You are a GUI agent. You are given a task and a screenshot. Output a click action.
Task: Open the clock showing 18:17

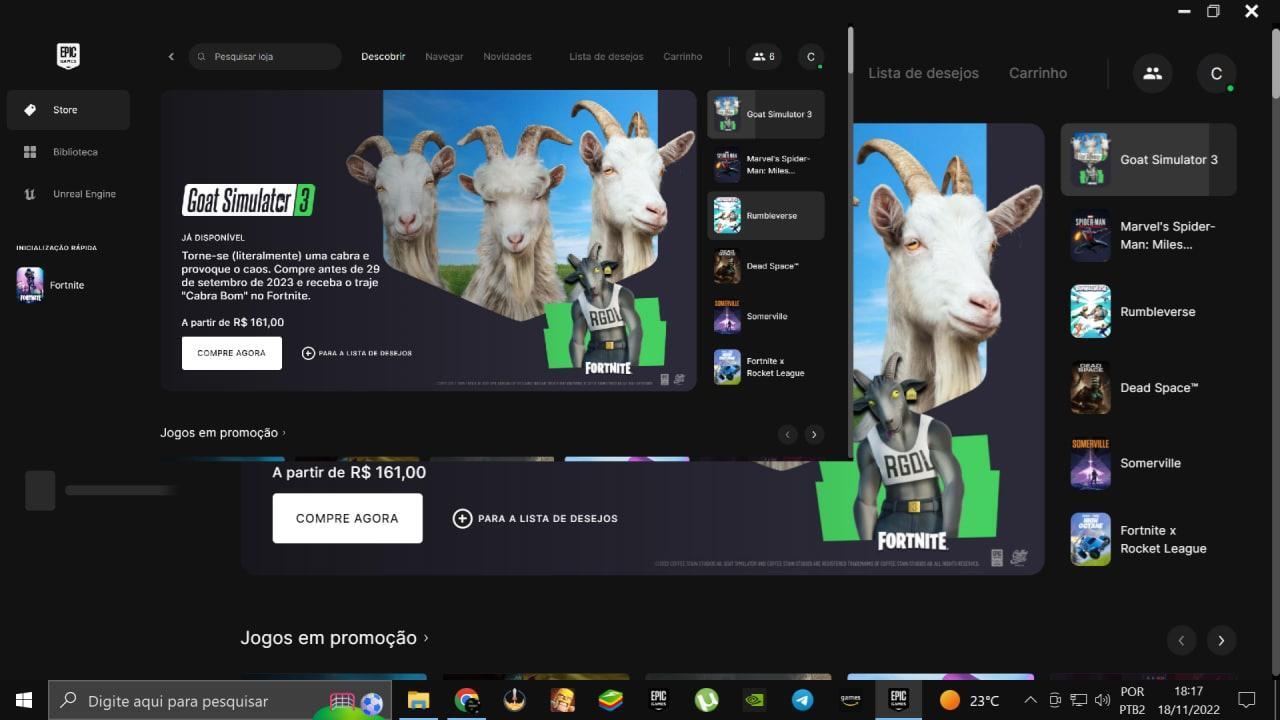click(1189, 700)
